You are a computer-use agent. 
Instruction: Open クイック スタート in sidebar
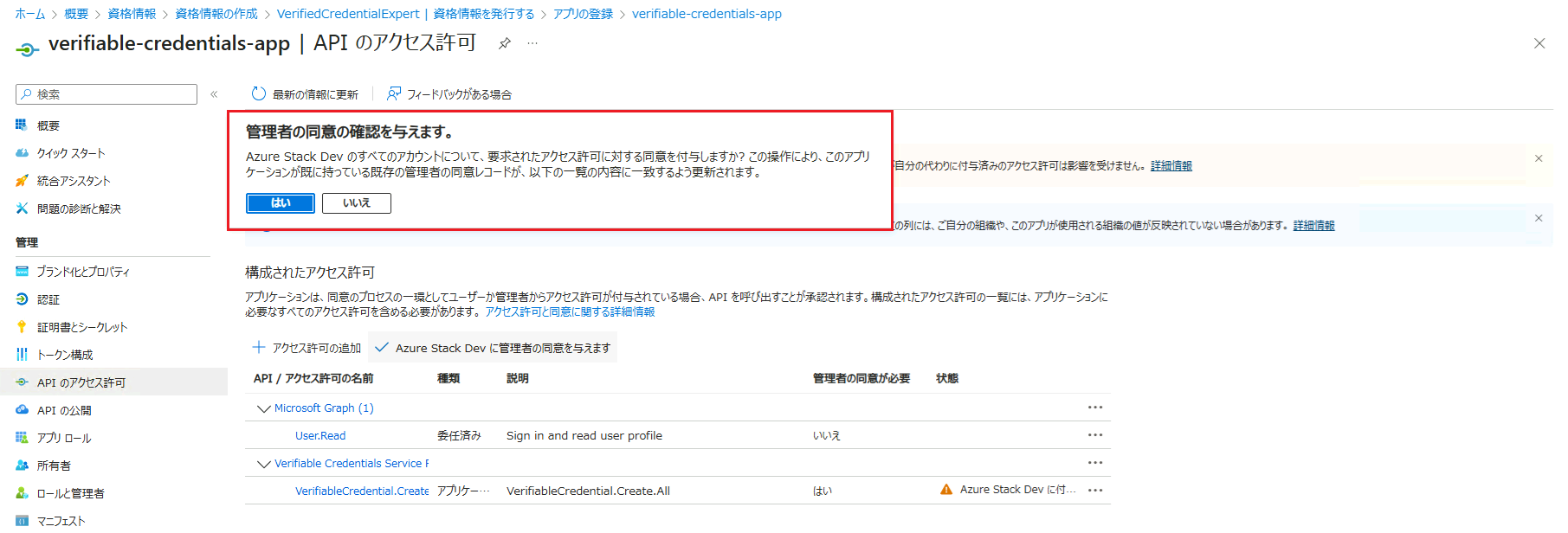click(70, 154)
